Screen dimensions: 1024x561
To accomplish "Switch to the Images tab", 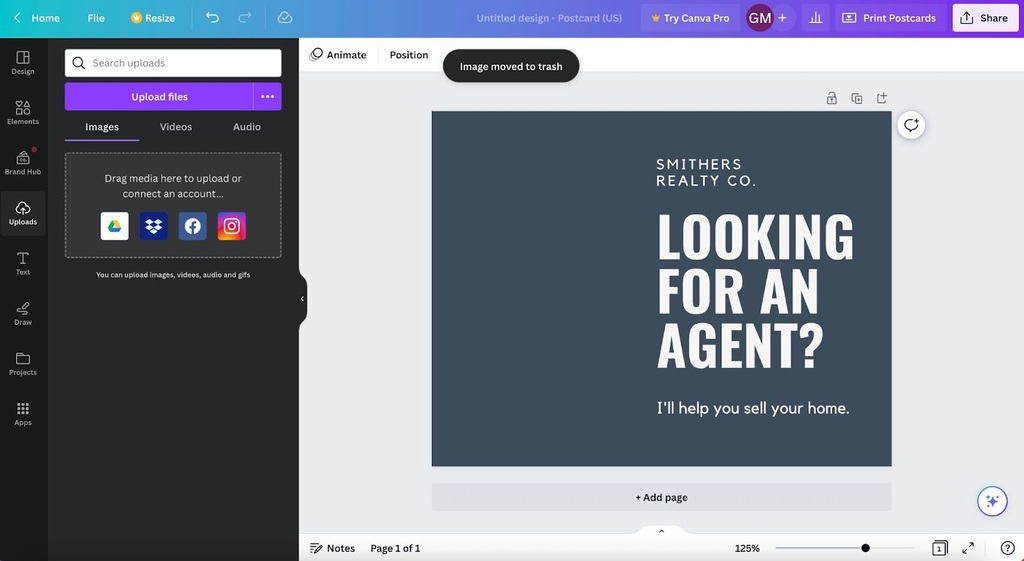I will click(x=102, y=127).
